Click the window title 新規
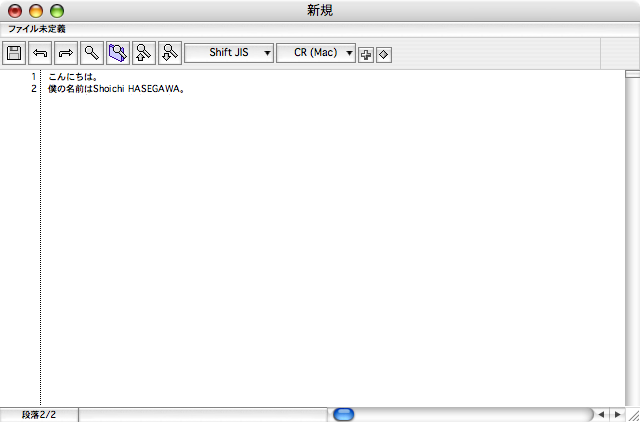 [320, 11]
